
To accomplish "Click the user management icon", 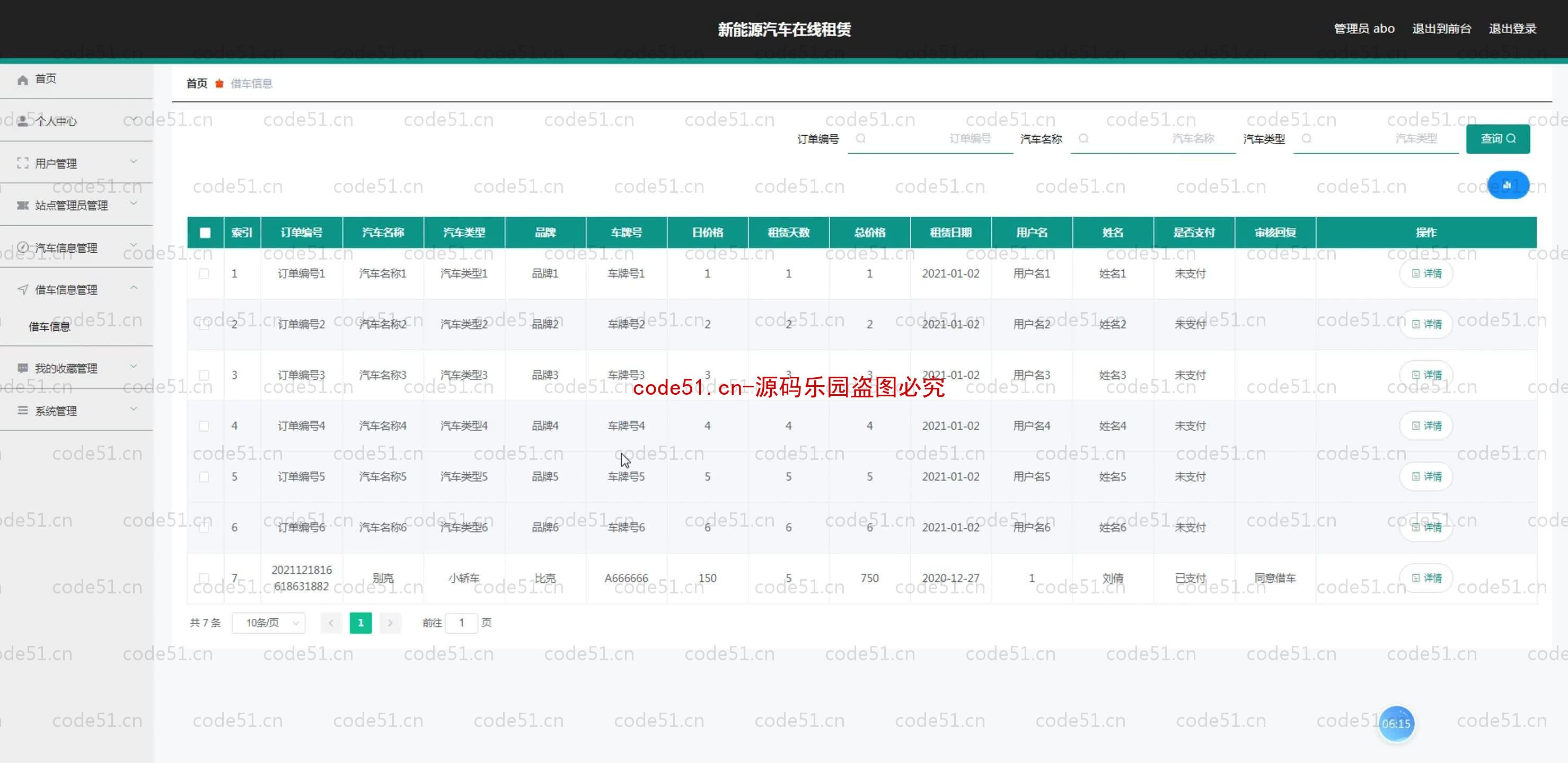I will click(22, 163).
